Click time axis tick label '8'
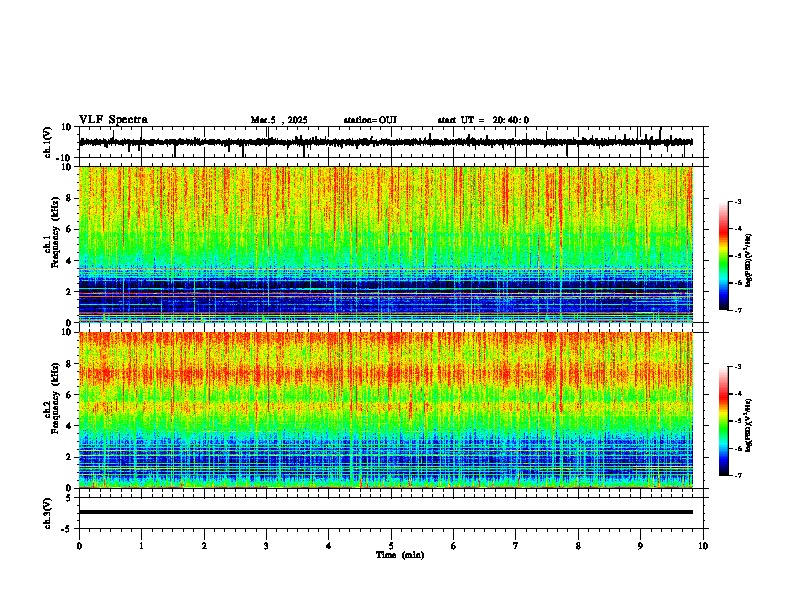 578,546
